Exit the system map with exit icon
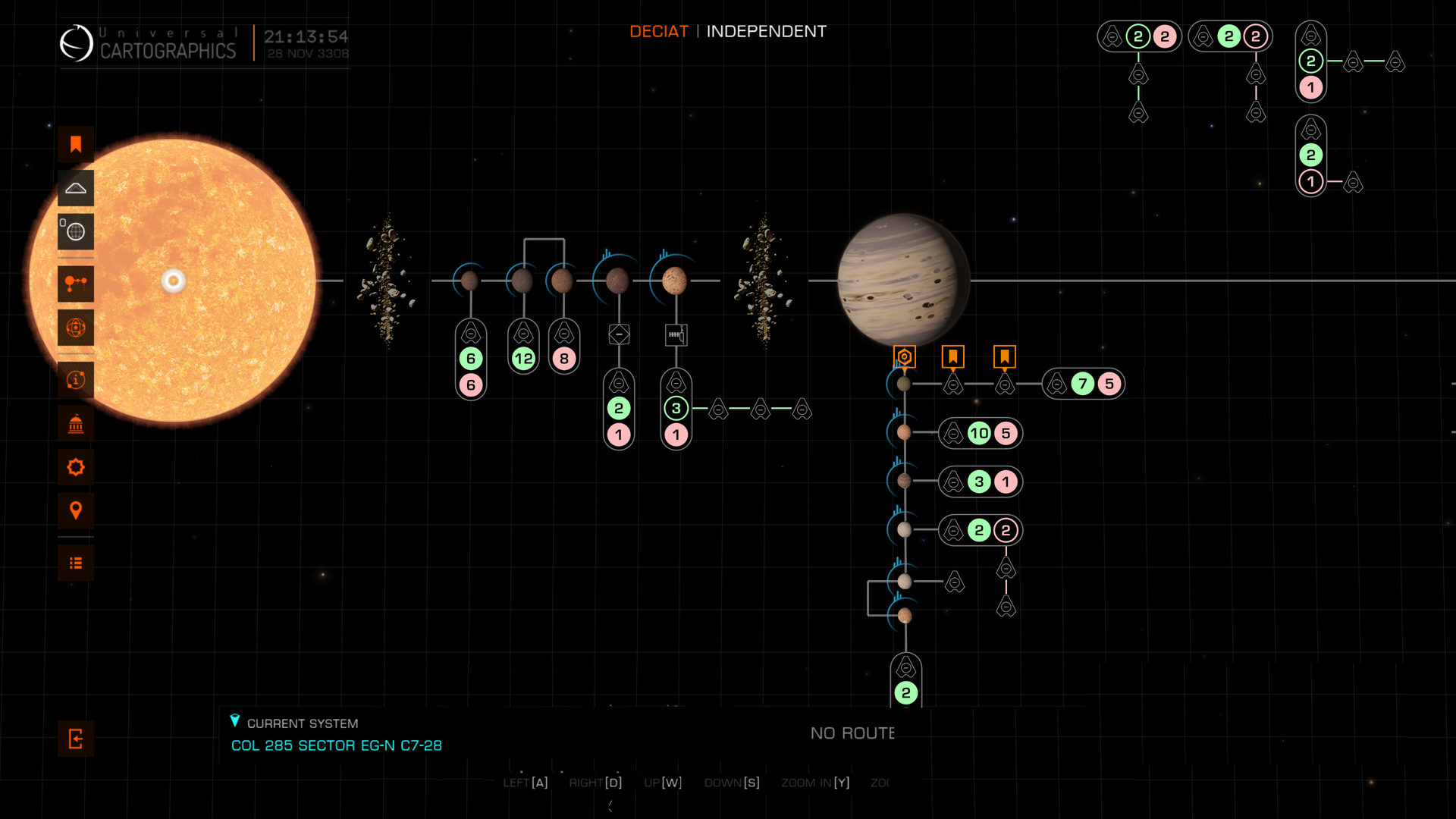The width and height of the screenshot is (1456, 819). tap(76, 739)
